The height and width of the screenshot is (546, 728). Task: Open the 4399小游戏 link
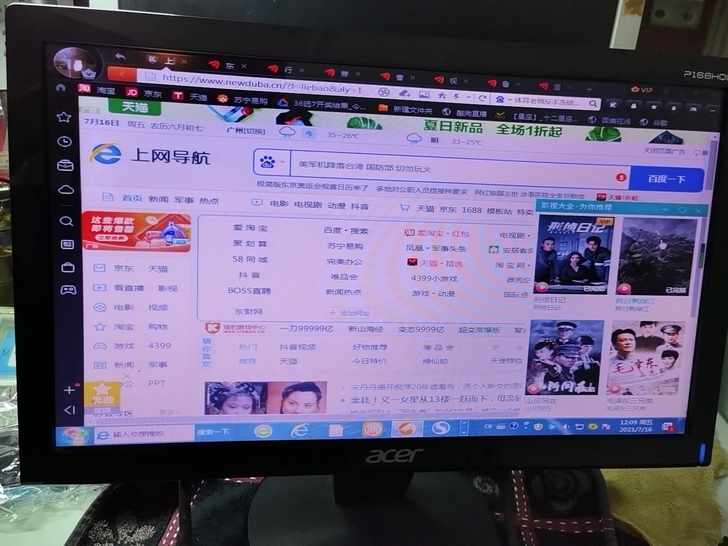pyautogui.click(x=434, y=278)
